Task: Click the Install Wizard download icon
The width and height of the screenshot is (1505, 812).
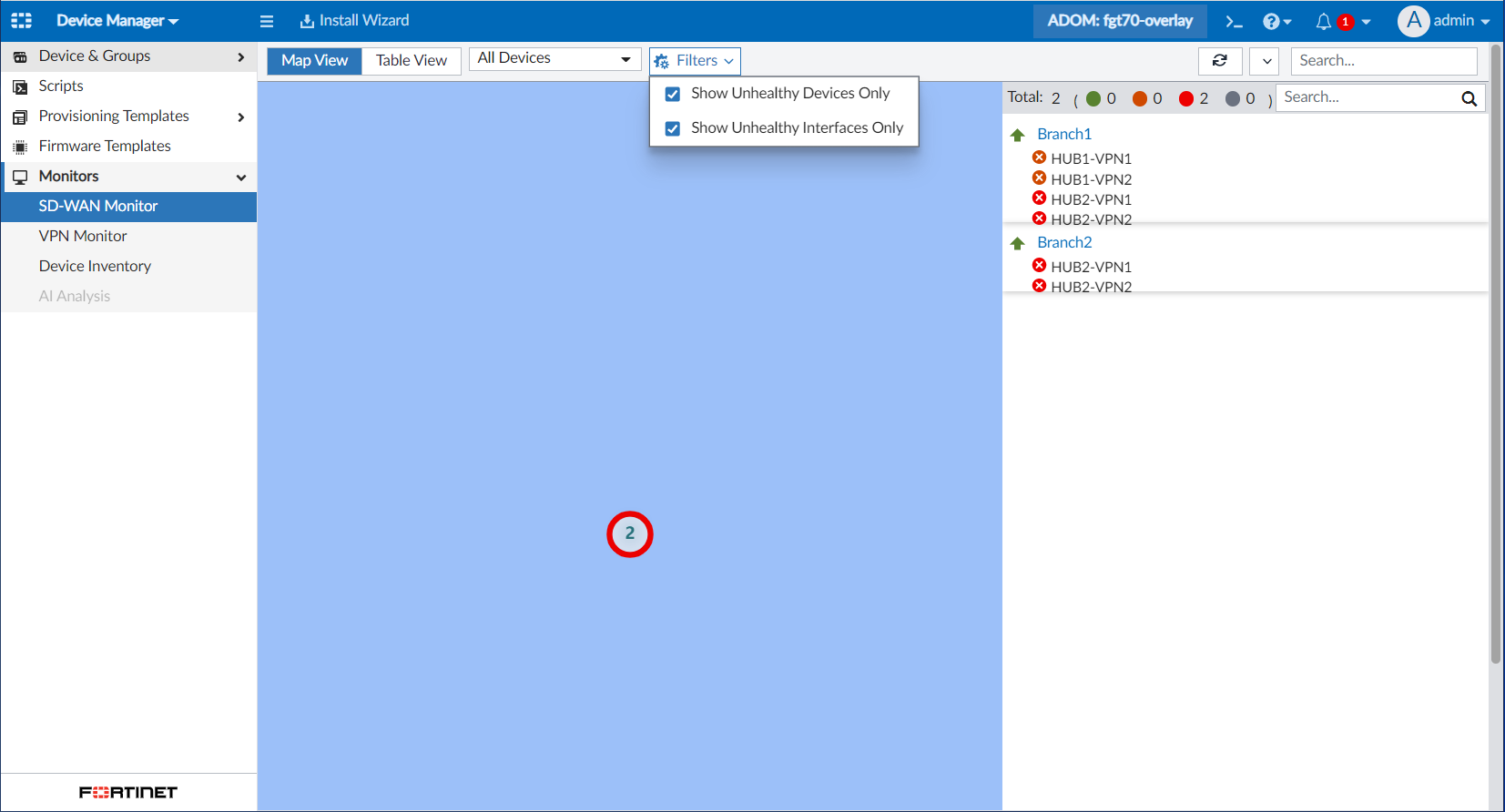Action: click(307, 21)
